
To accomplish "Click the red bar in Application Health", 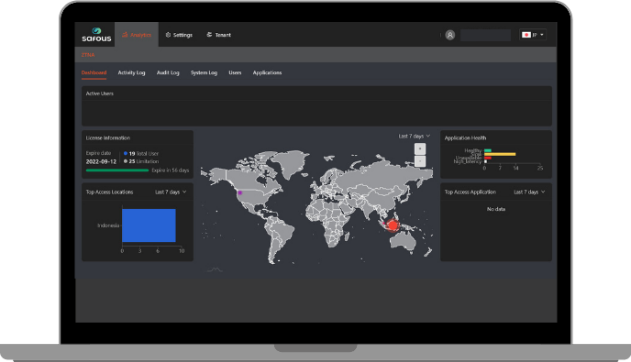I will 488,158.
